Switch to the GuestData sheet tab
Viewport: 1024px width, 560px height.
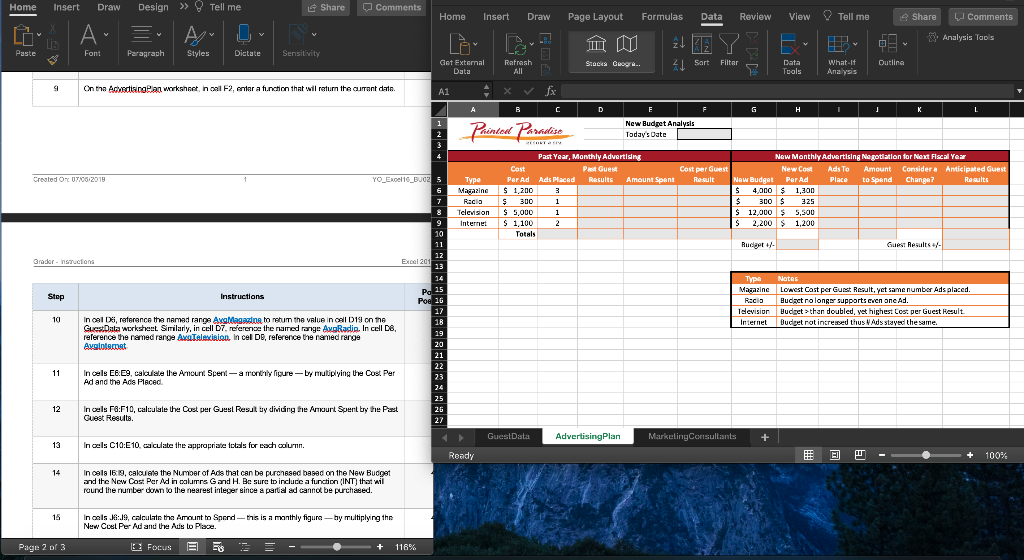[508, 437]
